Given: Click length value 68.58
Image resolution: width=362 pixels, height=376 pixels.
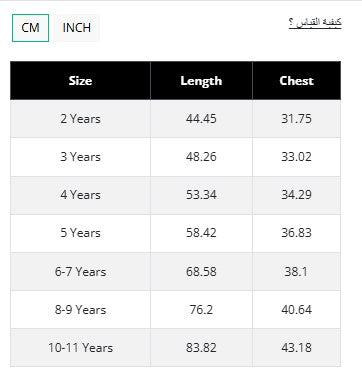Looking at the screenshot, I should [x=201, y=272].
